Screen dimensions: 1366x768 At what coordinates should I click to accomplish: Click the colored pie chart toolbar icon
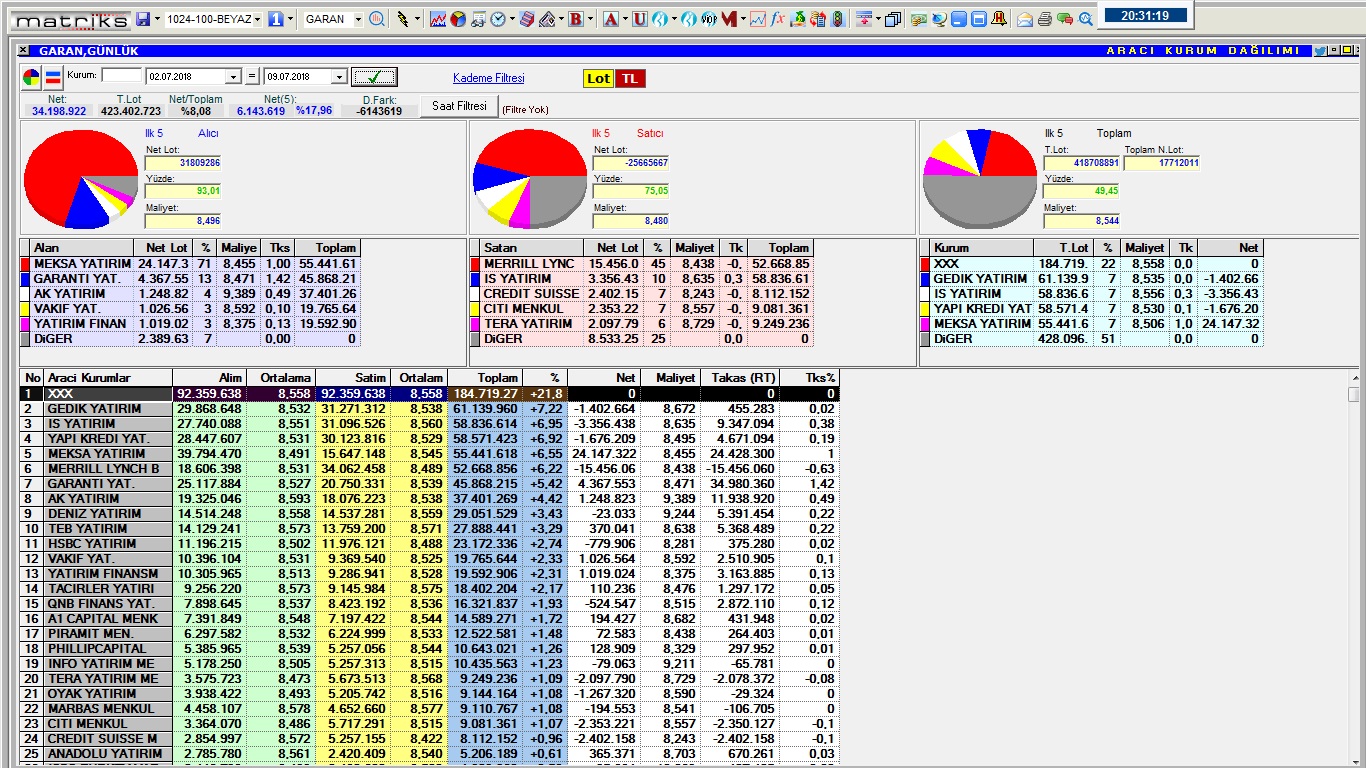pos(457,19)
